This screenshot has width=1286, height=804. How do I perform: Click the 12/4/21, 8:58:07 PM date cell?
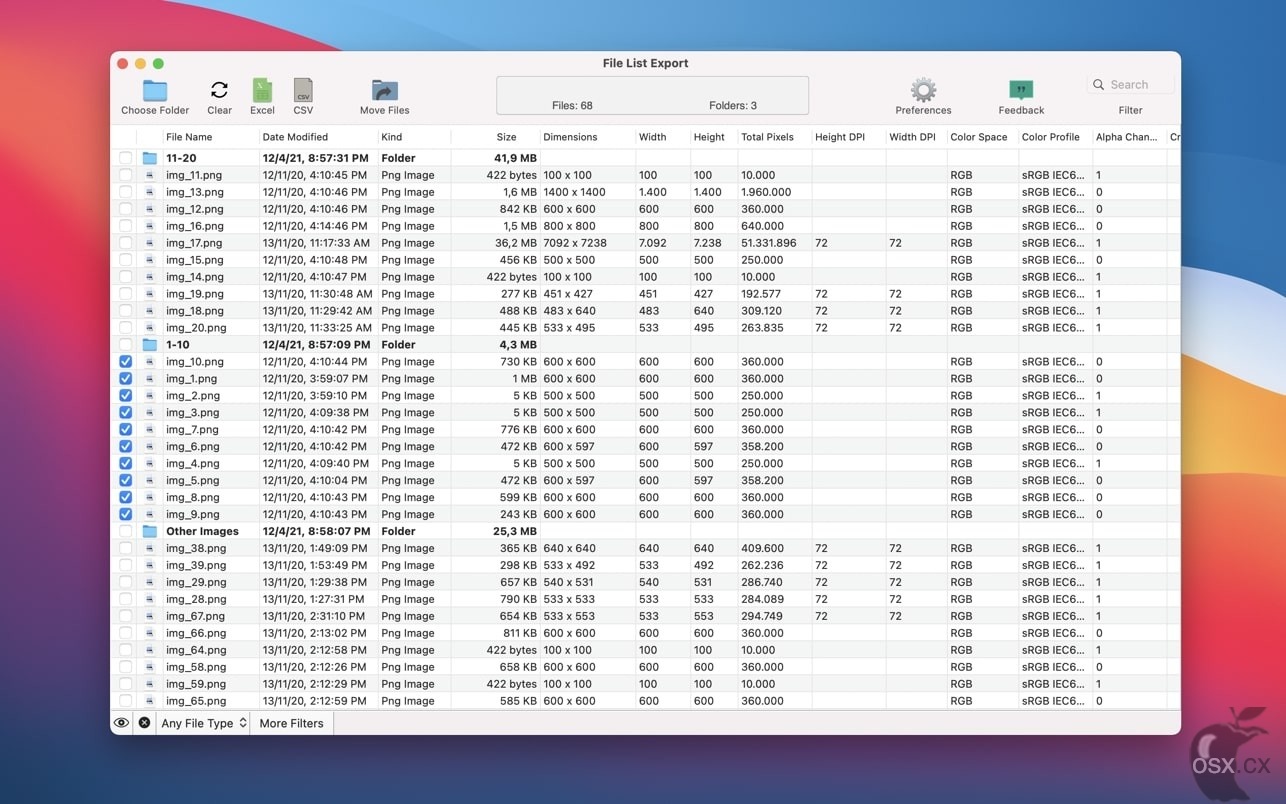[315, 532]
